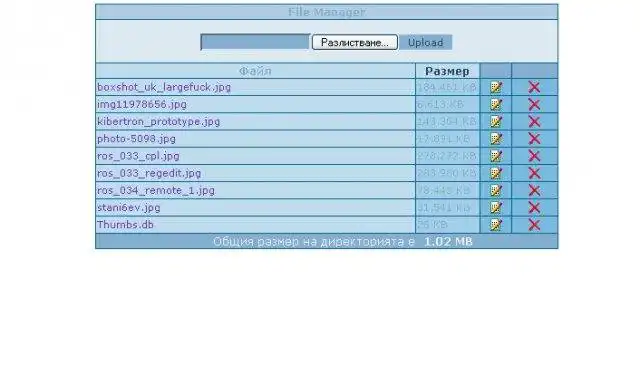Delete Thumbs.db using its red X
Image resolution: width=640 pixels, height=385 pixels.
point(534,225)
